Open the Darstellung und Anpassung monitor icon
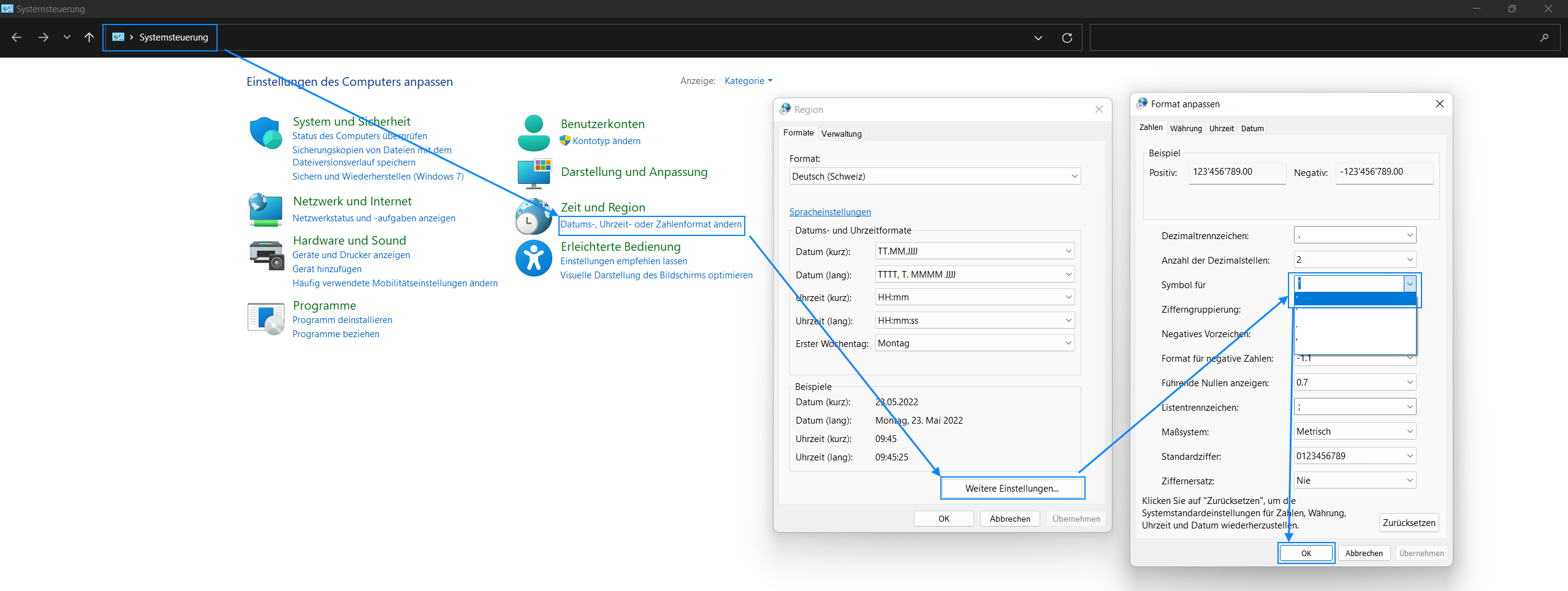The width and height of the screenshot is (1568, 591). (x=534, y=173)
